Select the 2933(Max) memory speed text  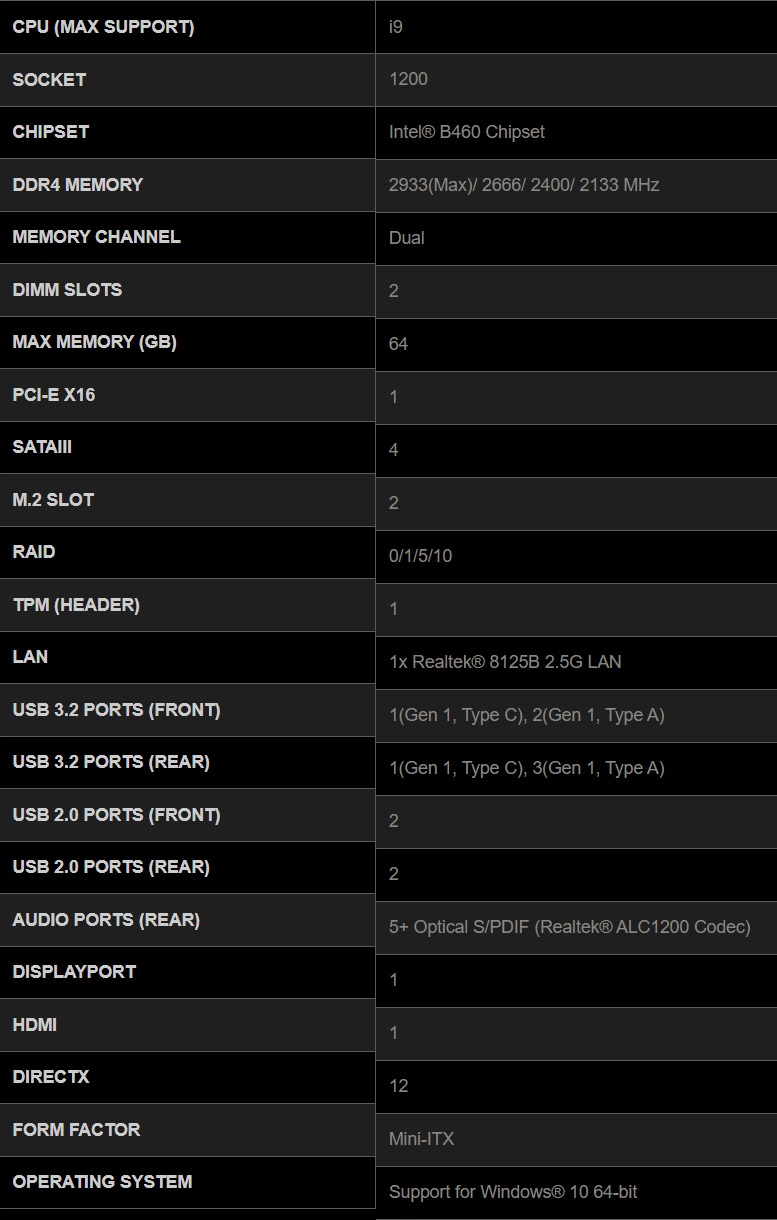tap(430, 185)
